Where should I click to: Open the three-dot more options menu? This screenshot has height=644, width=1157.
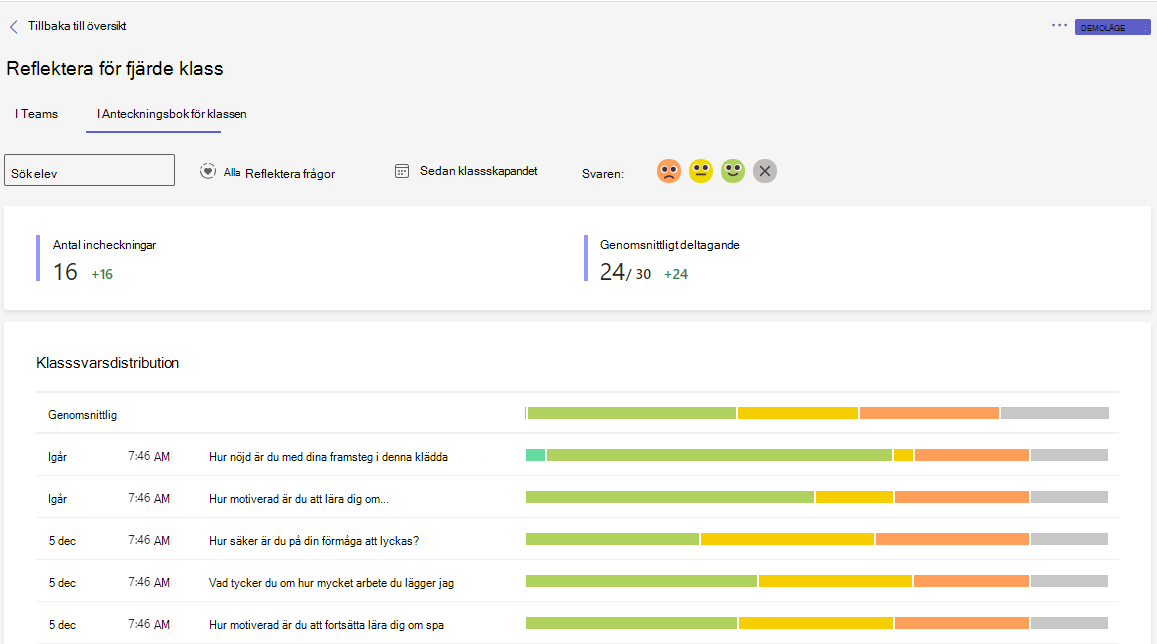pos(1059,25)
